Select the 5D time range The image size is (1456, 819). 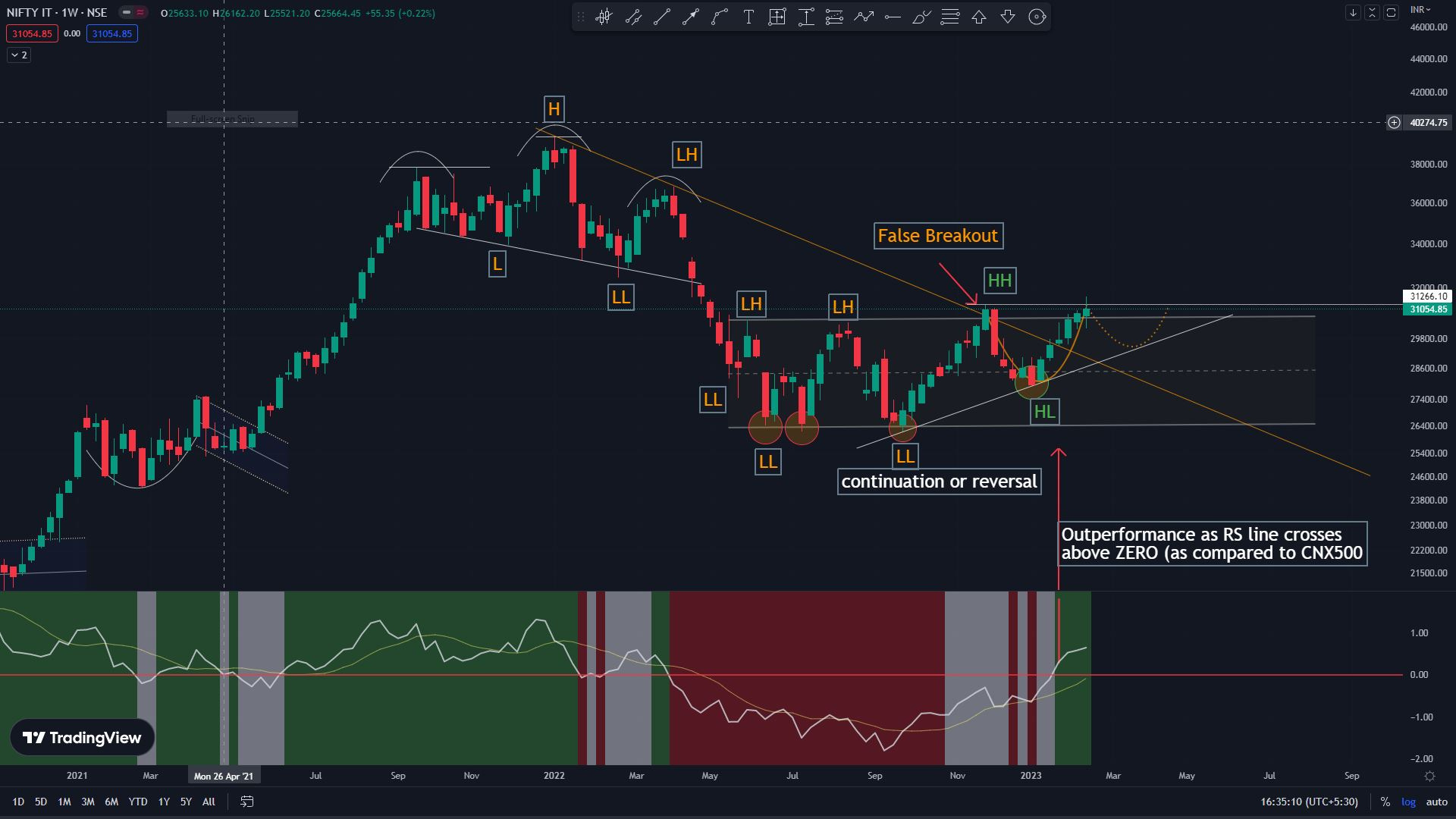pos(41,802)
